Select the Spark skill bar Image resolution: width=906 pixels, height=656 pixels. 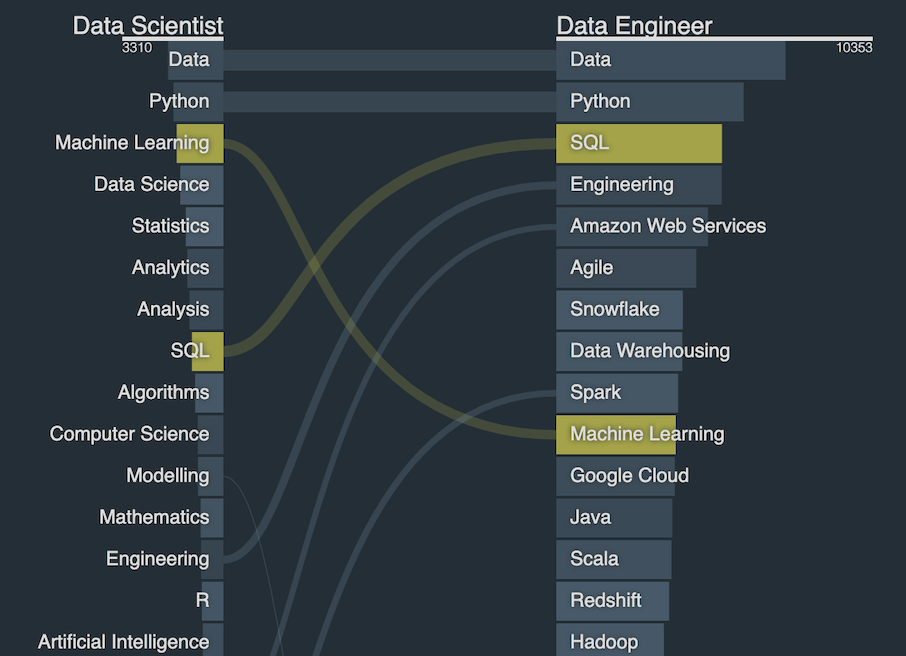pyautogui.click(x=617, y=393)
